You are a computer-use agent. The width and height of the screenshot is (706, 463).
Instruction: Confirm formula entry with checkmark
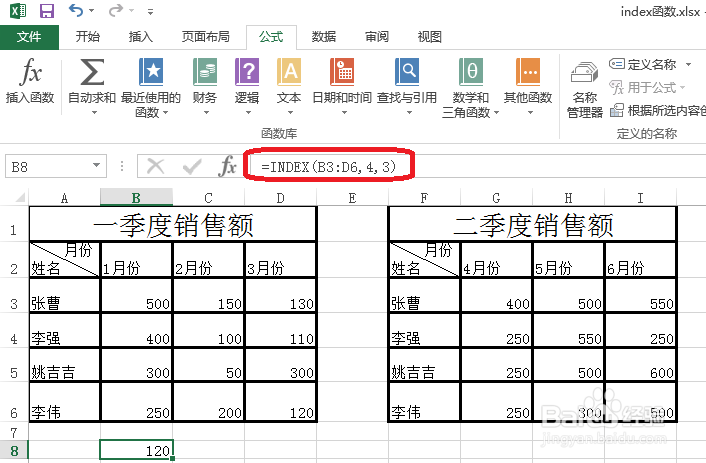pos(192,167)
